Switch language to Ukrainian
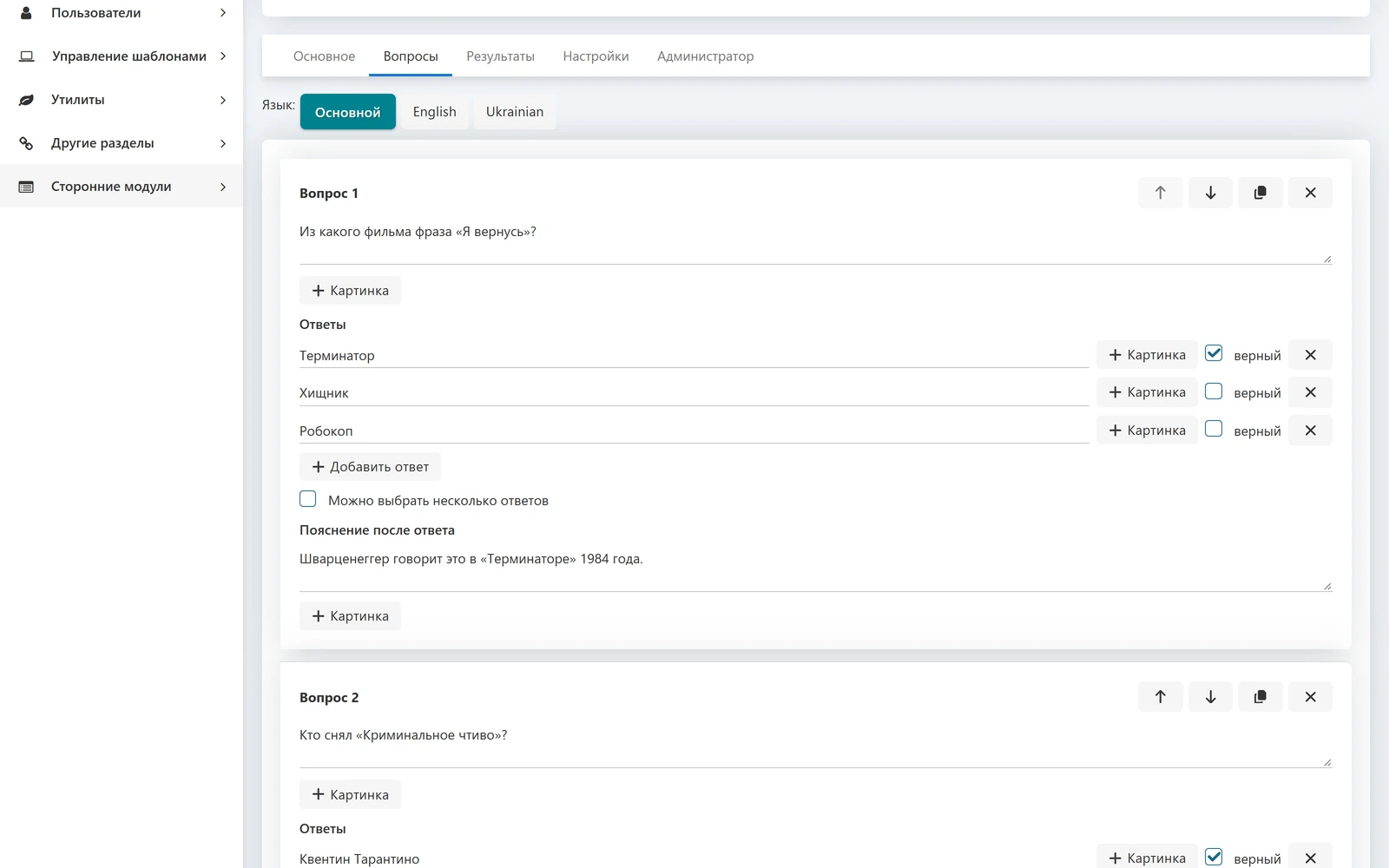The width and height of the screenshot is (1389, 868). tap(515, 112)
